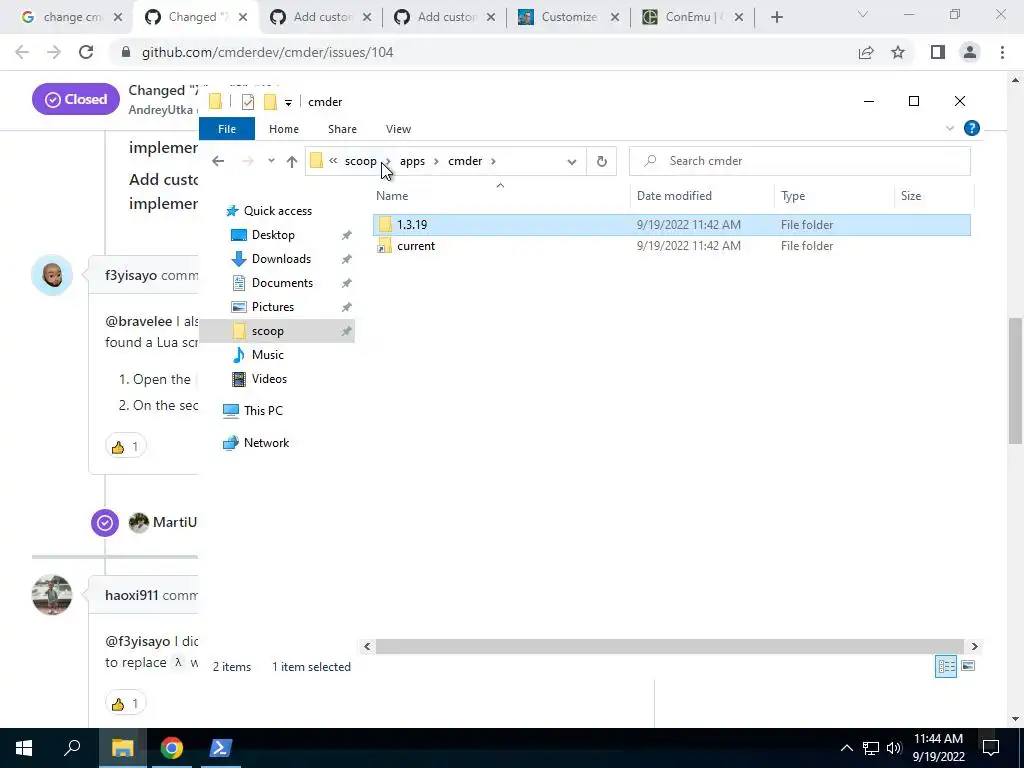
Task: Bookmark this GitHub page with star
Action: coord(898,52)
